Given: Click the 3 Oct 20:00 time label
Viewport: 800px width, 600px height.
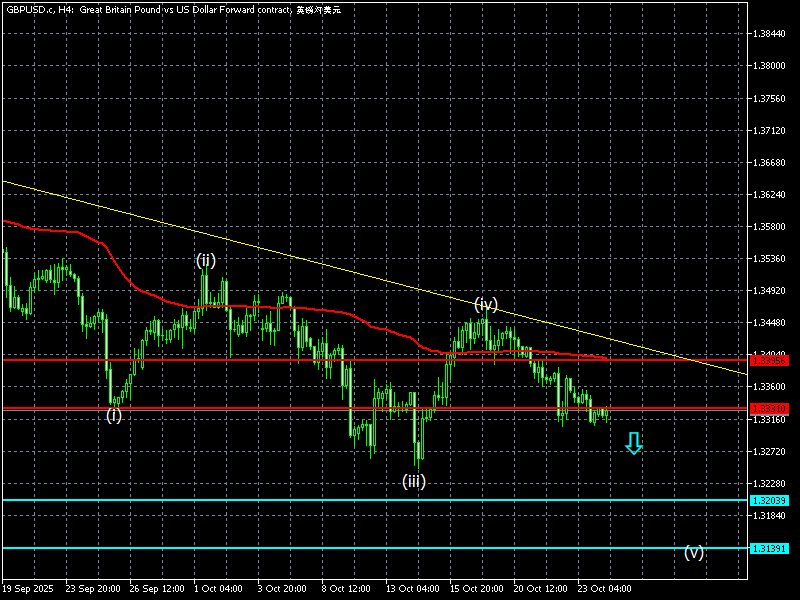Looking at the screenshot, I should 282,589.
